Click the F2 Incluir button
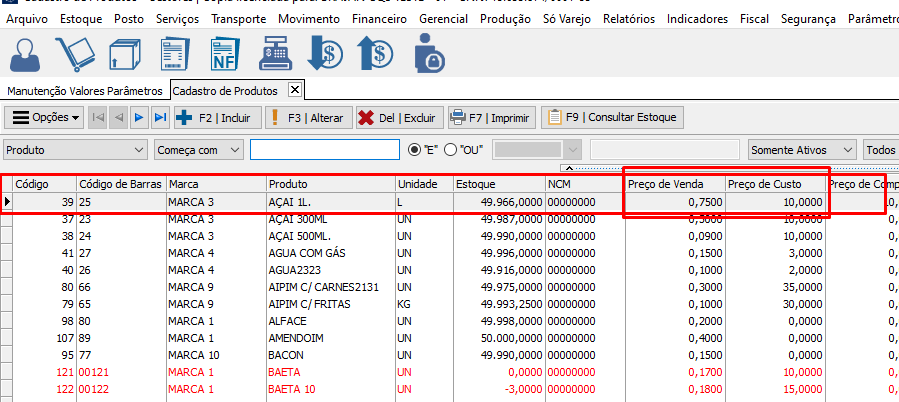 pyautogui.click(x=214, y=117)
